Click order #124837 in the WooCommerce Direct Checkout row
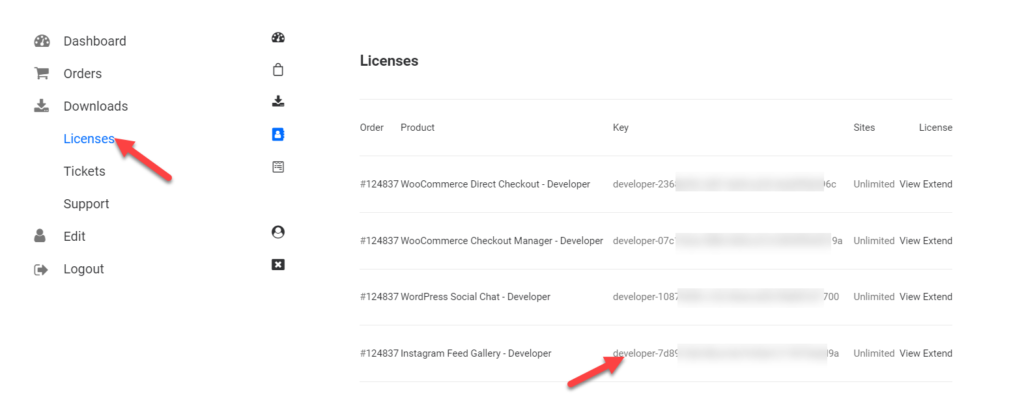This screenshot has height=399, width=1024. pyautogui.click(x=379, y=184)
